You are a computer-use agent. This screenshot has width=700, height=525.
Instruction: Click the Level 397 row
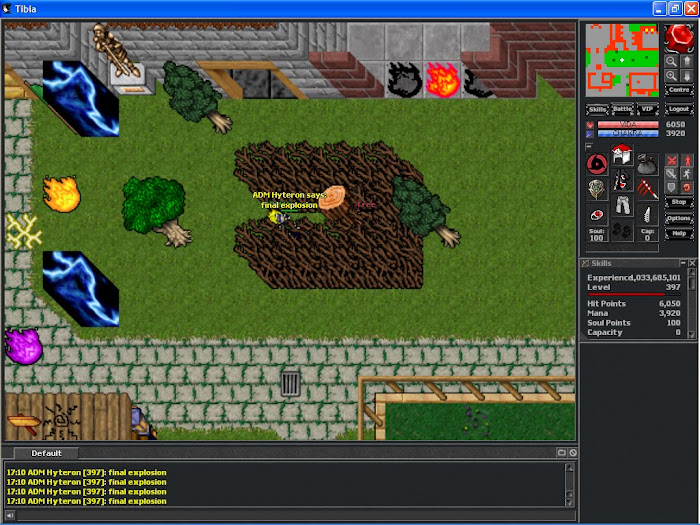(x=633, y=288)
